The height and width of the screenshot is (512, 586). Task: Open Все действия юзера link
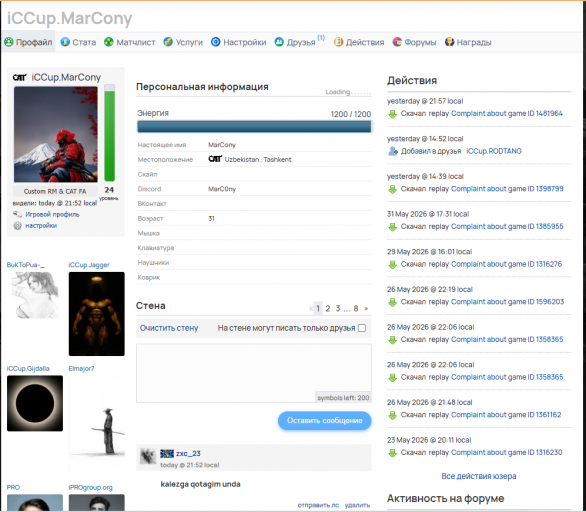479,476
